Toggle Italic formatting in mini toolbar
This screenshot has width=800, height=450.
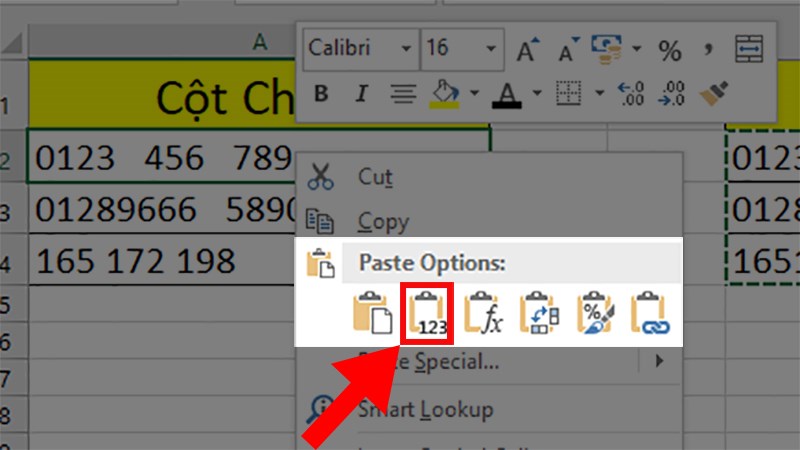click(x=360, y=95)
